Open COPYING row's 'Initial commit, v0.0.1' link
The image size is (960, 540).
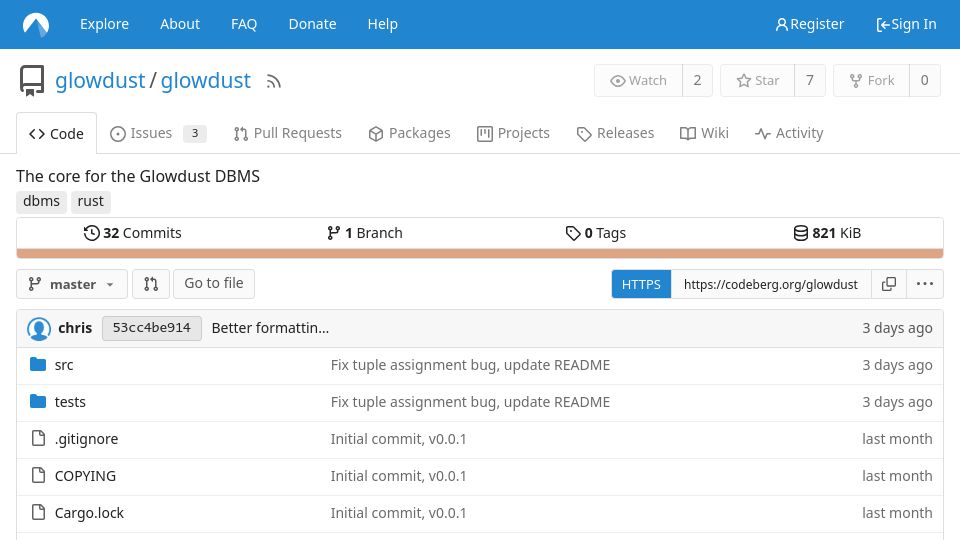(399, 476)
